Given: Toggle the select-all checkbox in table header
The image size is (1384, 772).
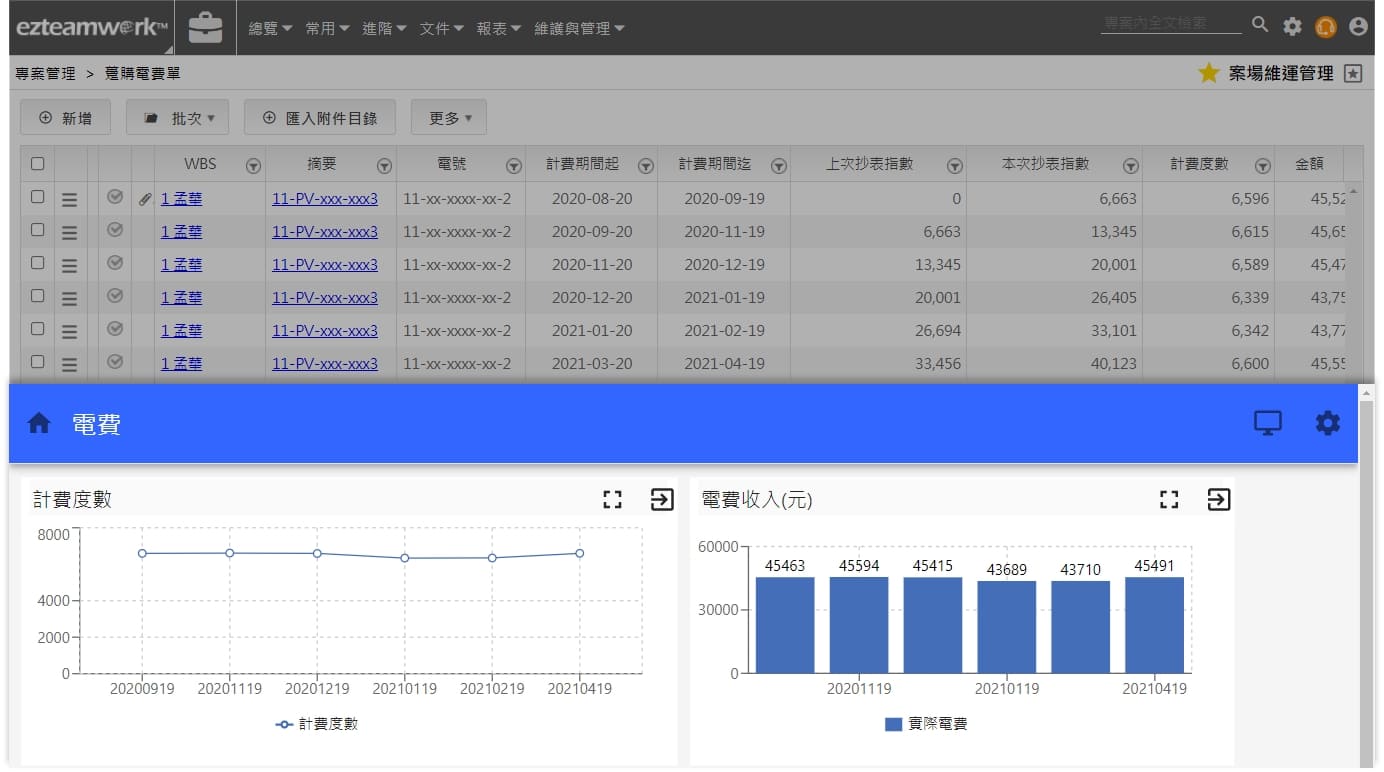Looking at the screenshot, I should coord(38,164).
